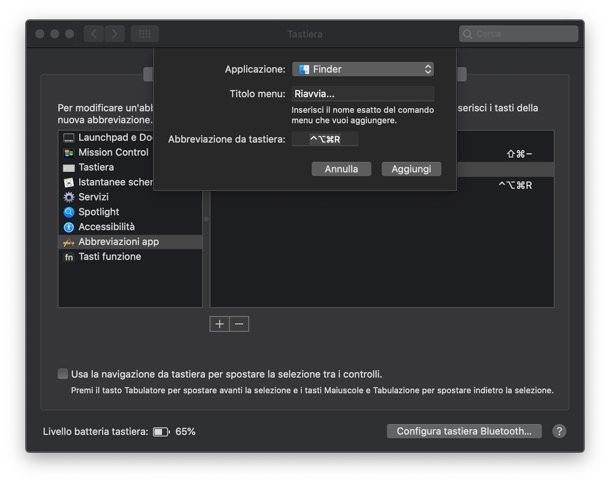Click the 'Inserisci il nome esatto' hint text
The width and height of the screenshot is (610, 484).
363,115
